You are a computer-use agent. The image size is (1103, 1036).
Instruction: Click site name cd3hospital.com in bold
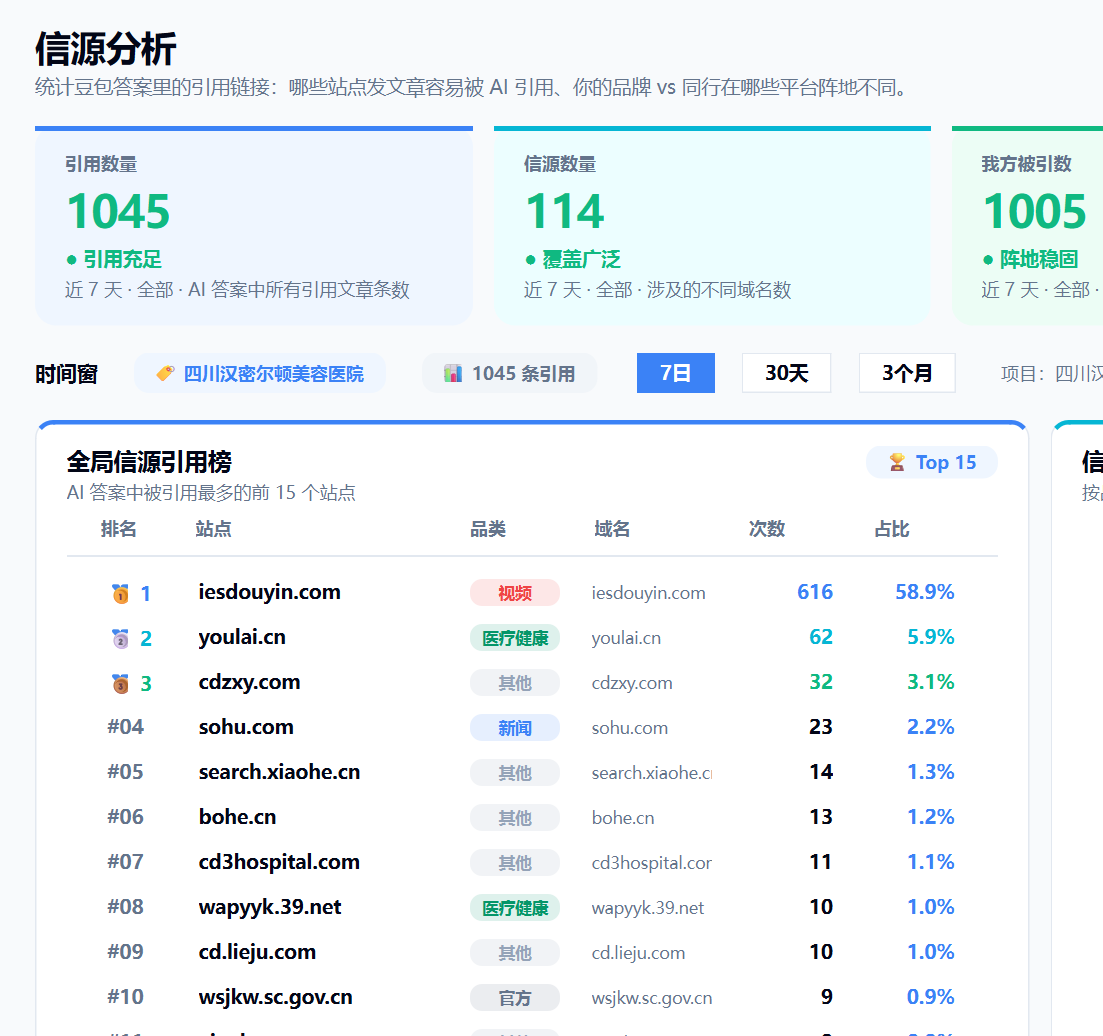click(x=279, y=862)
